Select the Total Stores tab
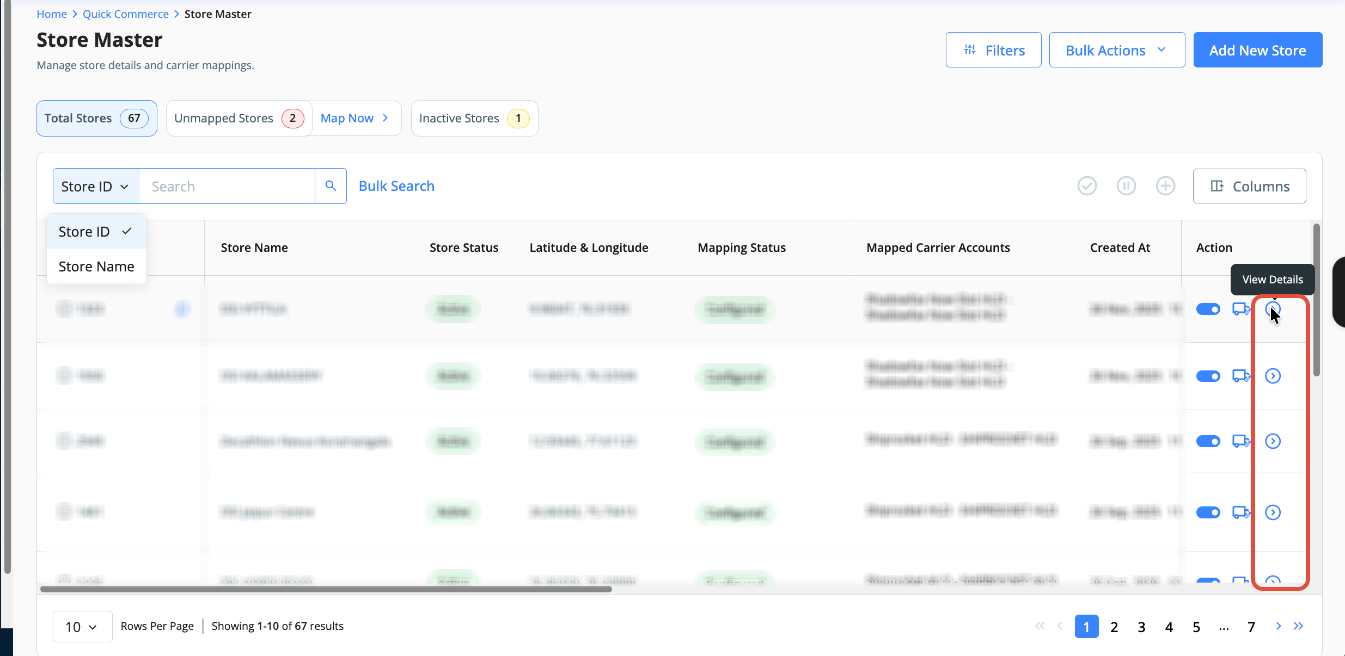 (97, 118)
